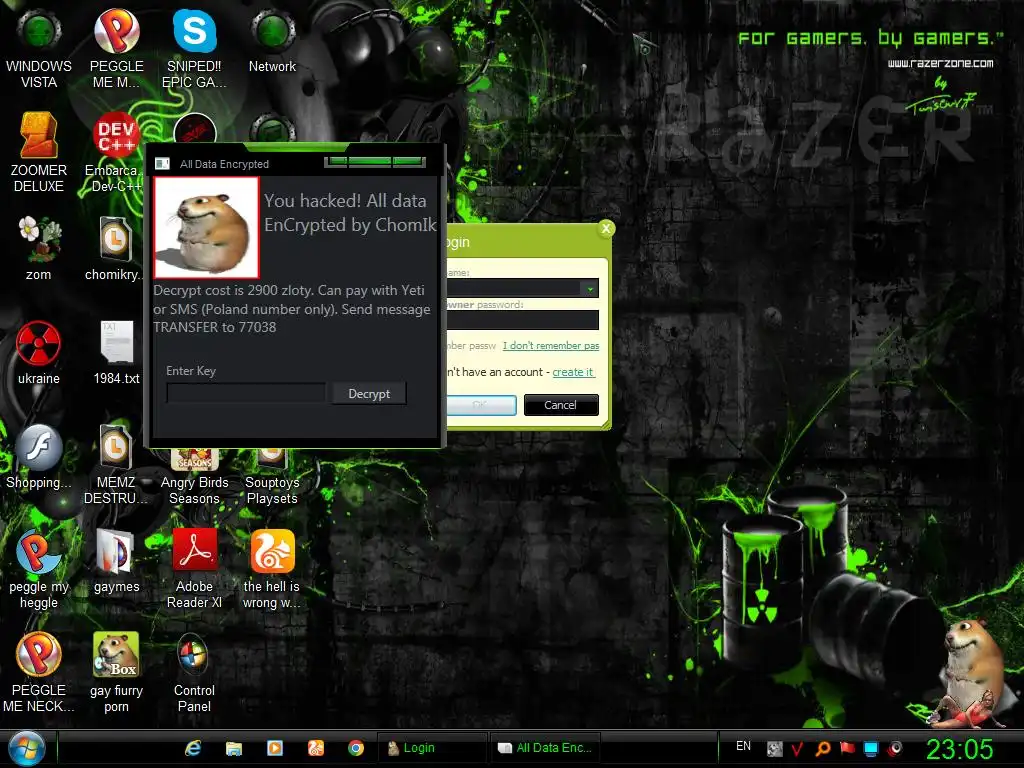
Task: Close the Login window with the X
Action: tap(606, 228)
